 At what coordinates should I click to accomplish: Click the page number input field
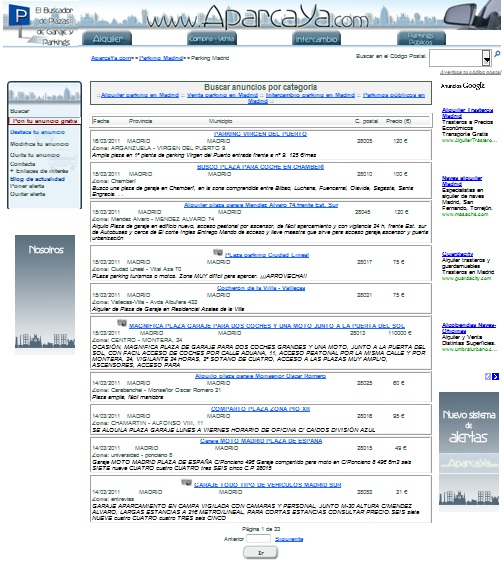258,539
